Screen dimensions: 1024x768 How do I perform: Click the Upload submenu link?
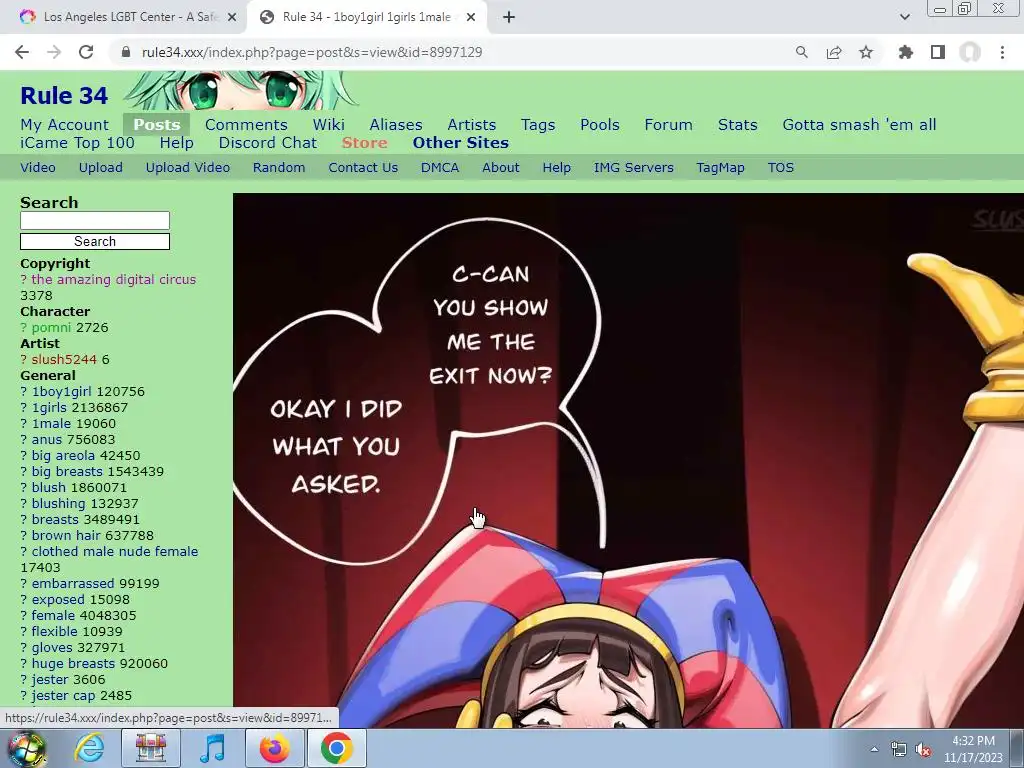[101, 168]
